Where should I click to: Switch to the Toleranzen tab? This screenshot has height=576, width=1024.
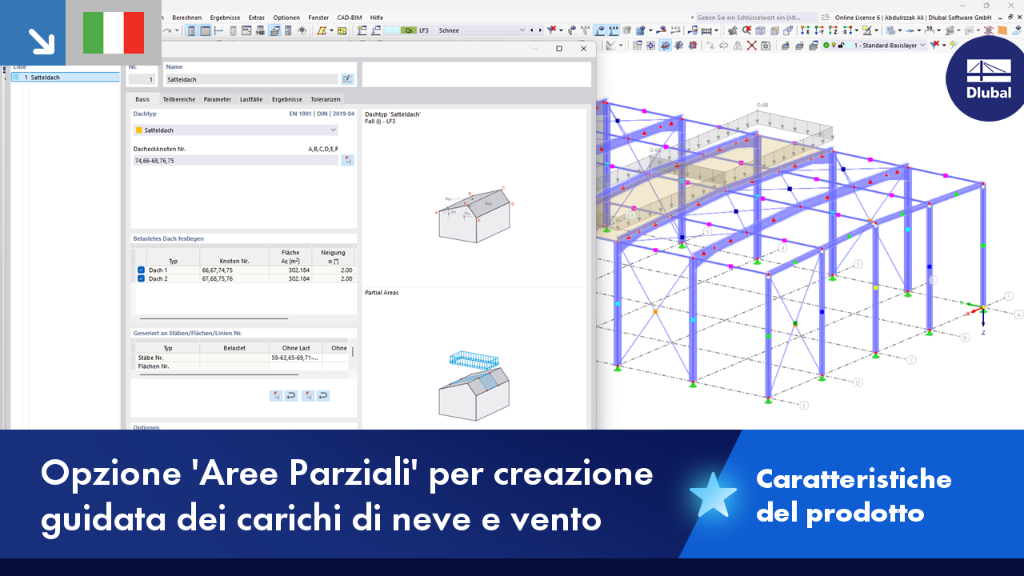tap(325, 99)
